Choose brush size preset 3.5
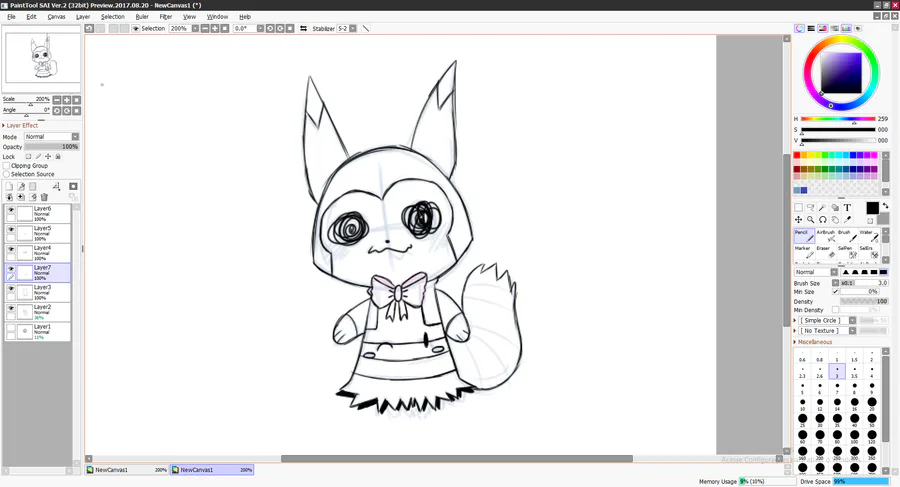Screen dimensions: 900x487 click(854, 372)
